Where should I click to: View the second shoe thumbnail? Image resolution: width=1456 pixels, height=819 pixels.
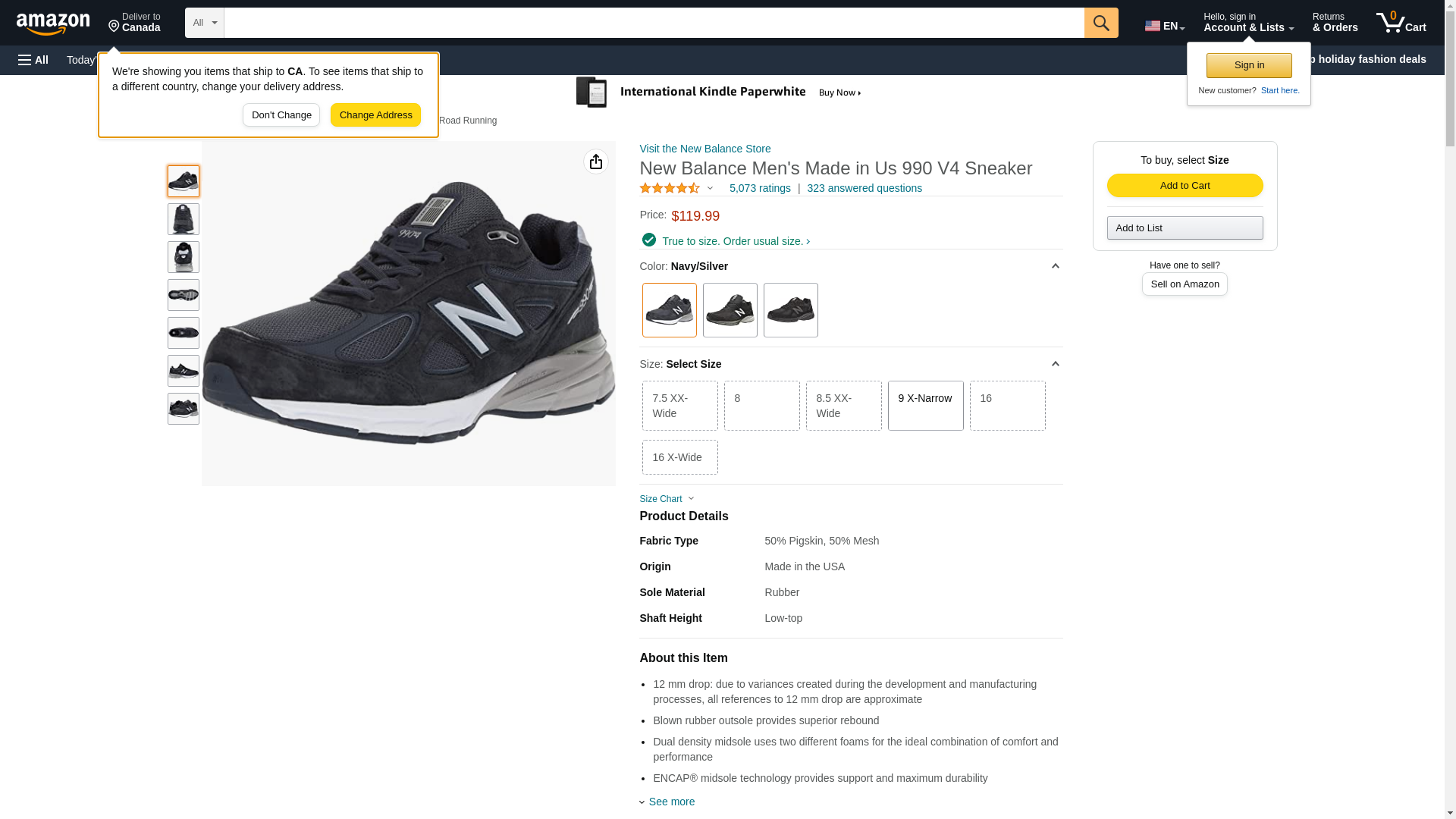click(183, 219)
